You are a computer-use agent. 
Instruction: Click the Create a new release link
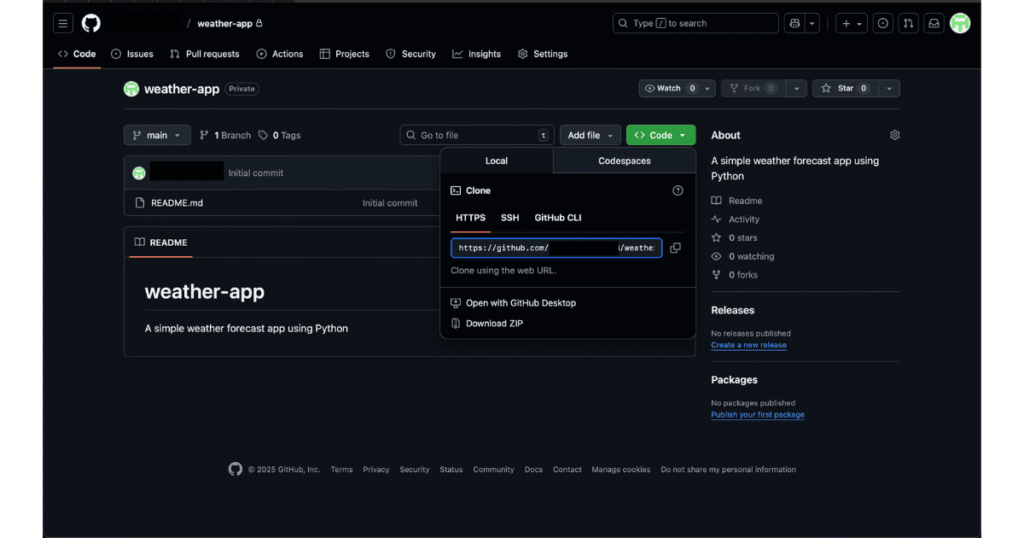click(x=748, y=345)
